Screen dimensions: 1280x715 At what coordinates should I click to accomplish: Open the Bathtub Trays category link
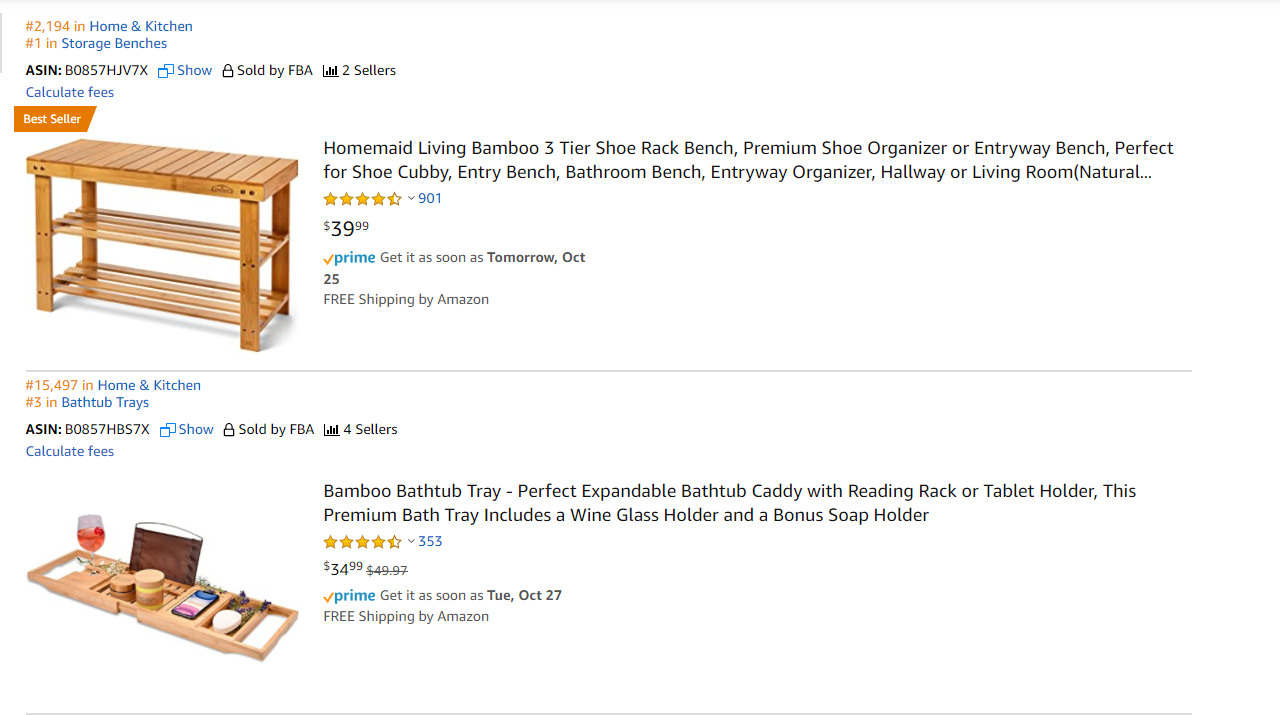(105, 403)
